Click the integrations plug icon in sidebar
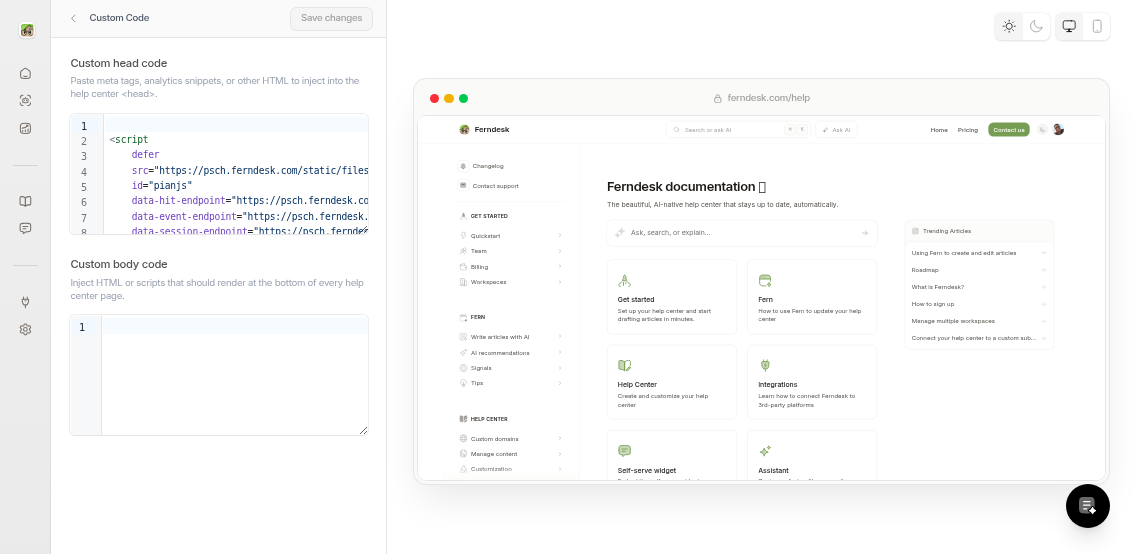This screenshot has width=1136, height=554. click(25, 302)
